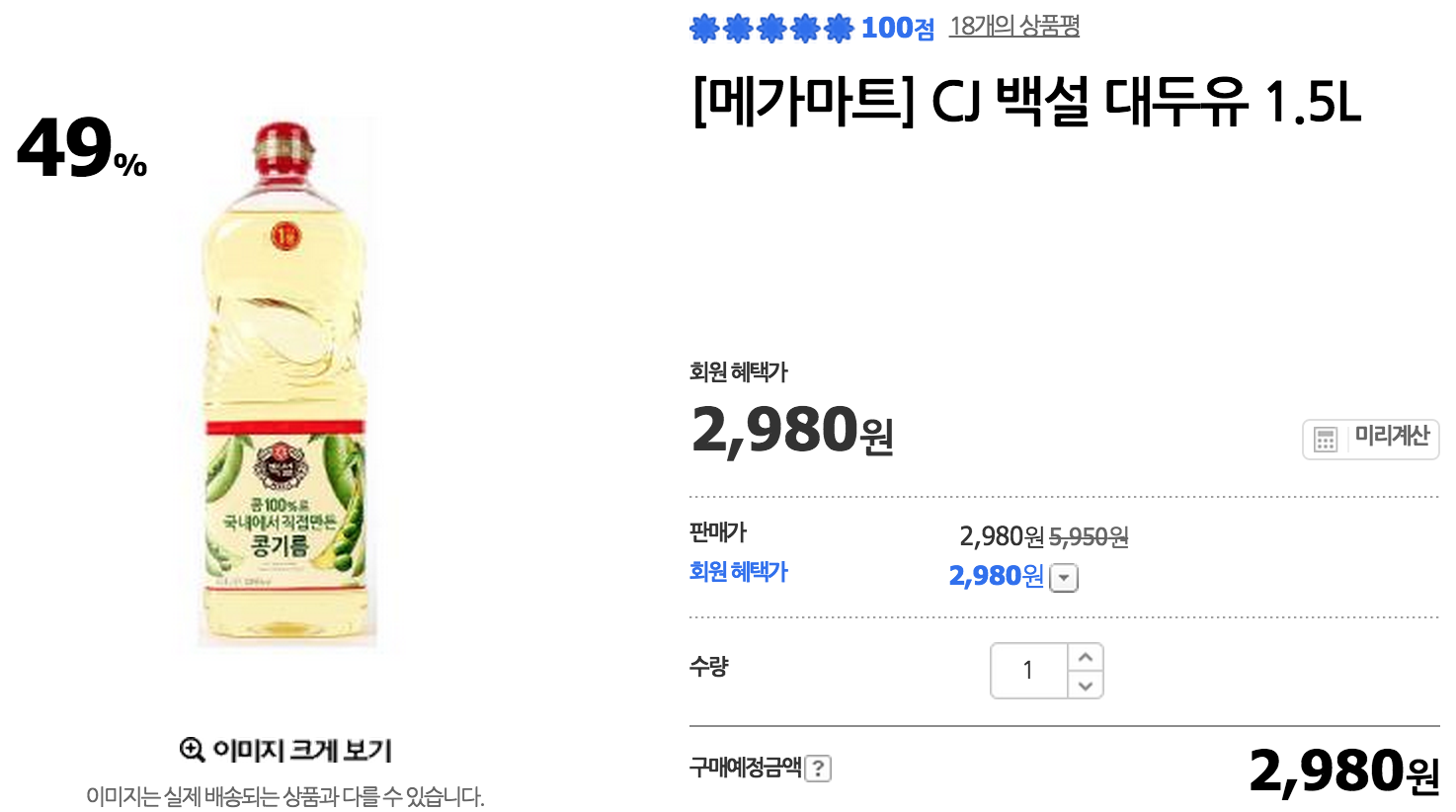The height and width of the screenshot is (812, 1456).
Task: Click the CJ 백설 대두유 1.5L title
Action: [1026, 102]
